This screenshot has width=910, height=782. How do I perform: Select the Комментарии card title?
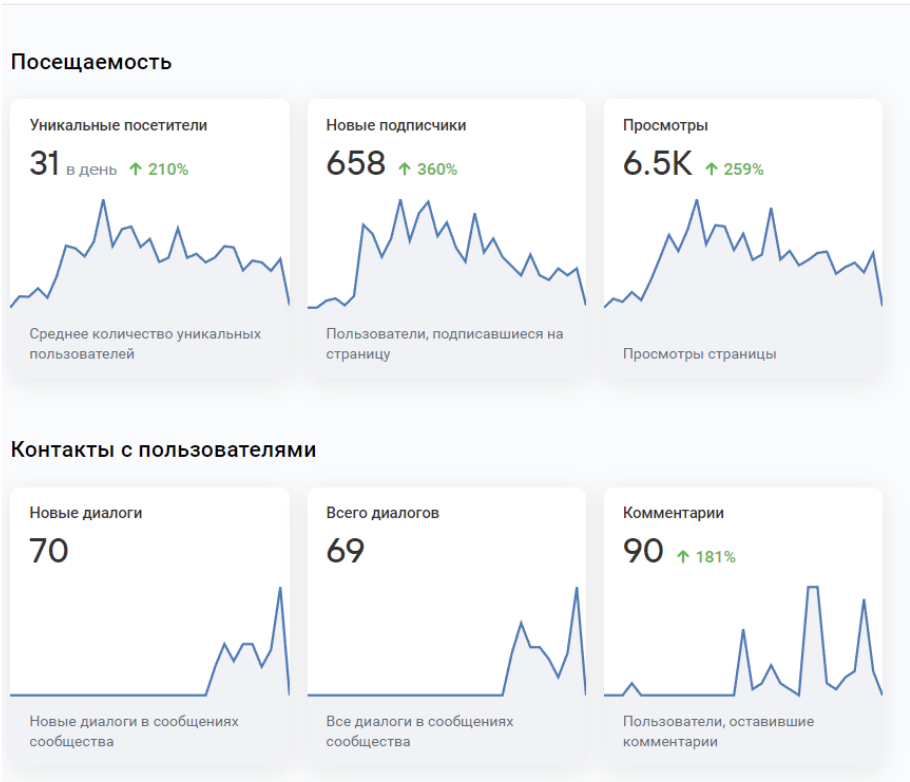coord(673,513)
